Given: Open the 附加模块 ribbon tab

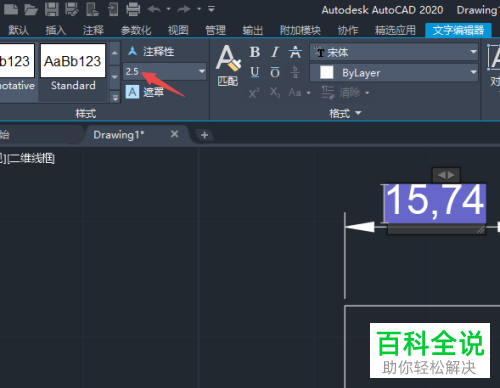Looking at the screenshot, I should [x=300, y=31].
